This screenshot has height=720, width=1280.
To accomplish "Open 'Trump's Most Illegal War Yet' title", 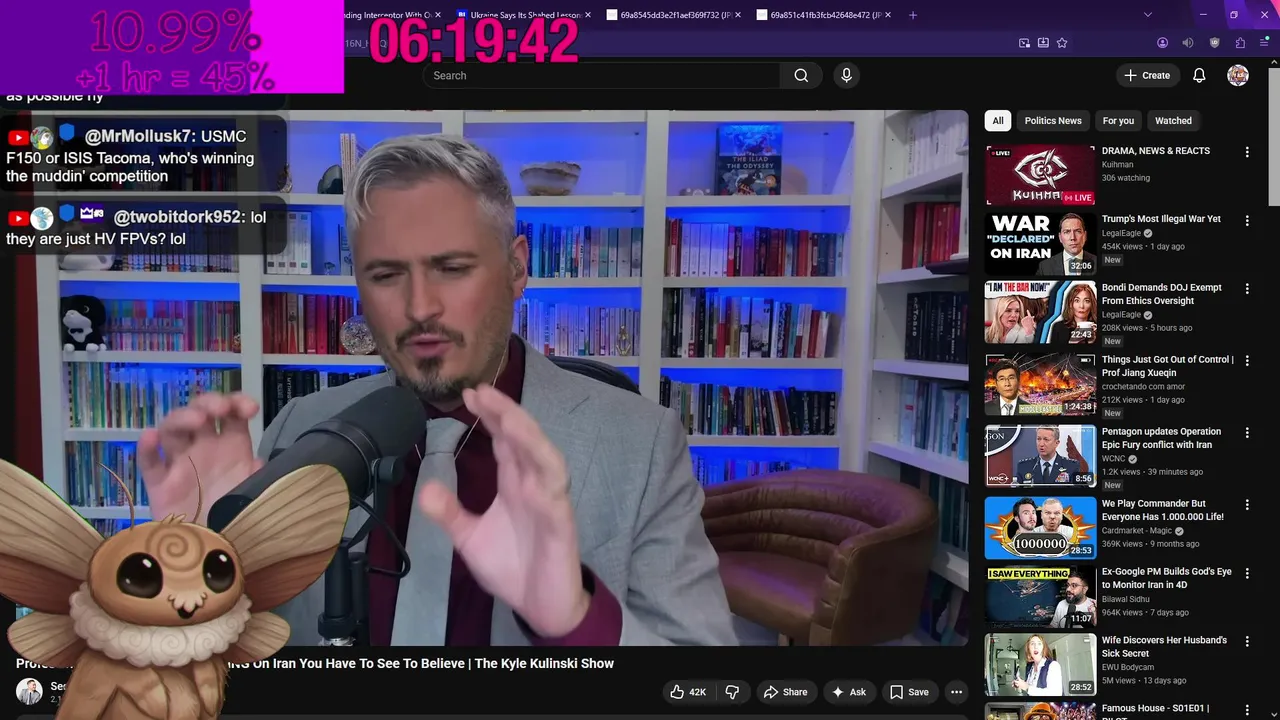I will coord(1161,219).
